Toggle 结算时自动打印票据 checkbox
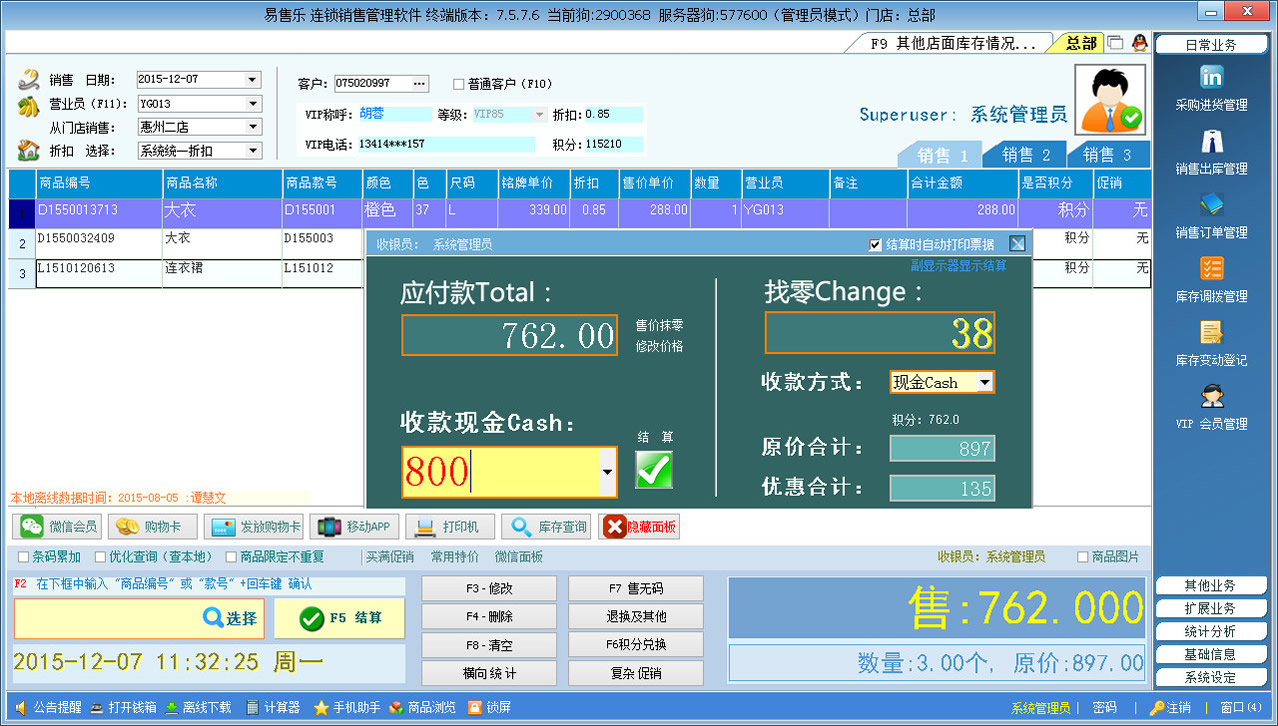1278x726 pixels. (x=876, y=244)
